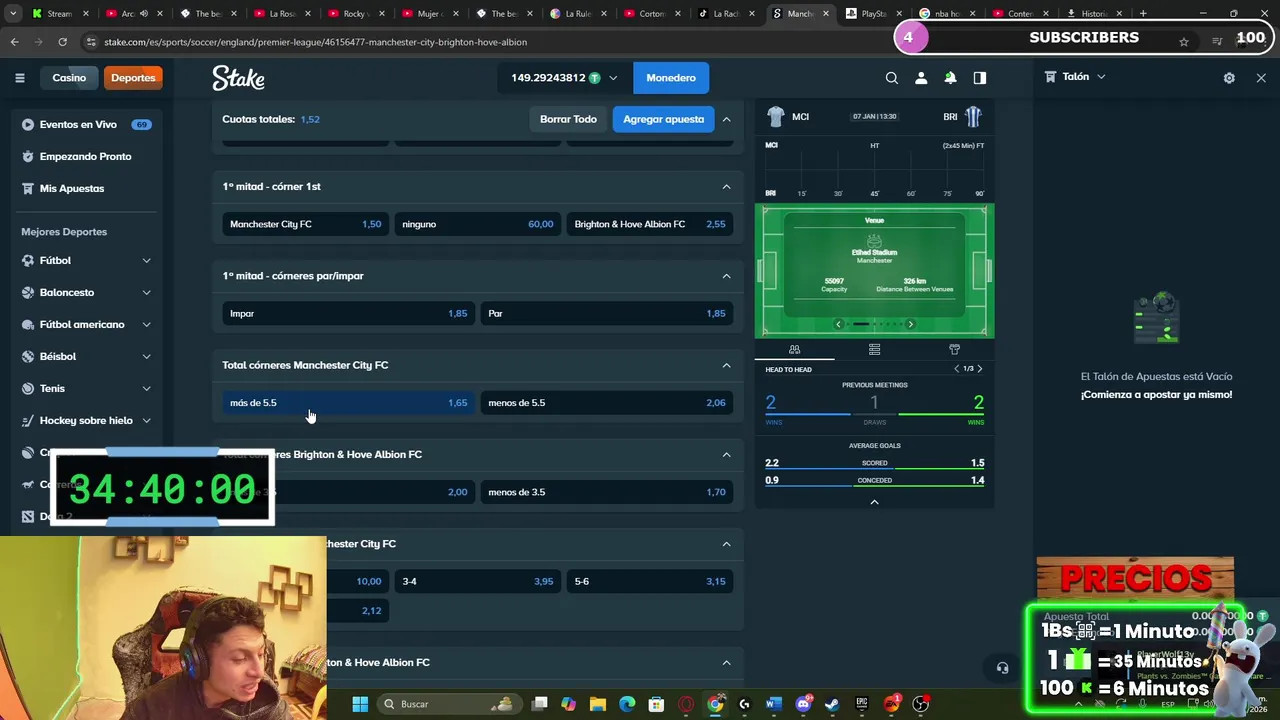
Task: Open Word from the taskbar
Action: [773, 704]
